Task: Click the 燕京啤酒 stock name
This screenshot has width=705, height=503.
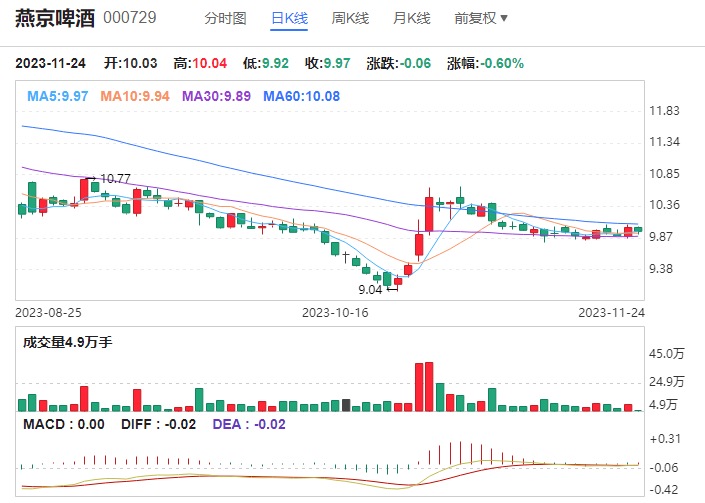Action: (x=55, y=18)
